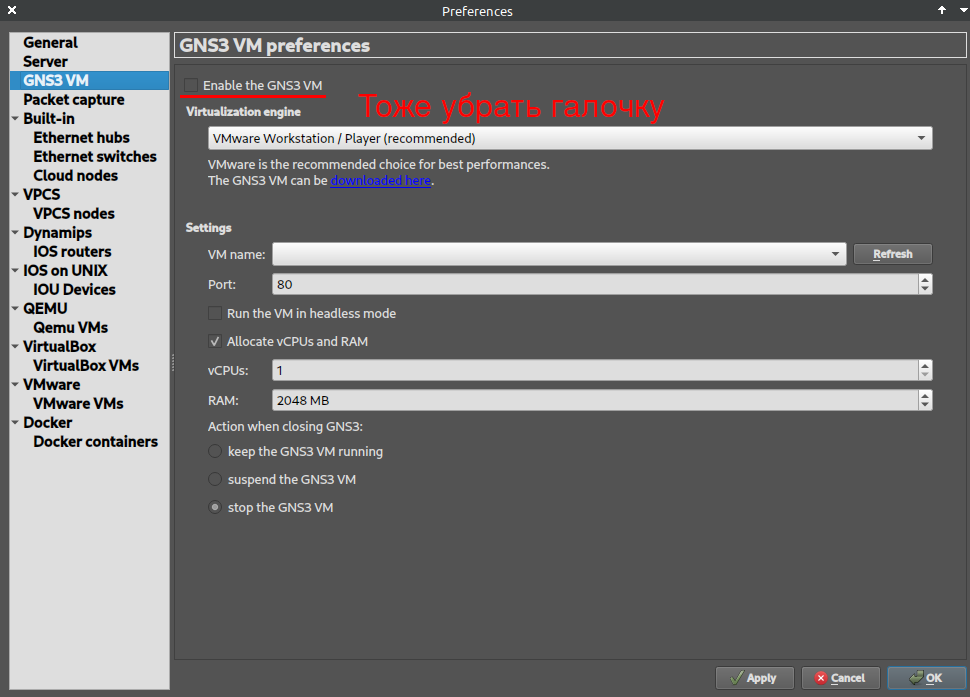Open Qemu VMs settings
This screenshot has width=970, height=697.
71,328
